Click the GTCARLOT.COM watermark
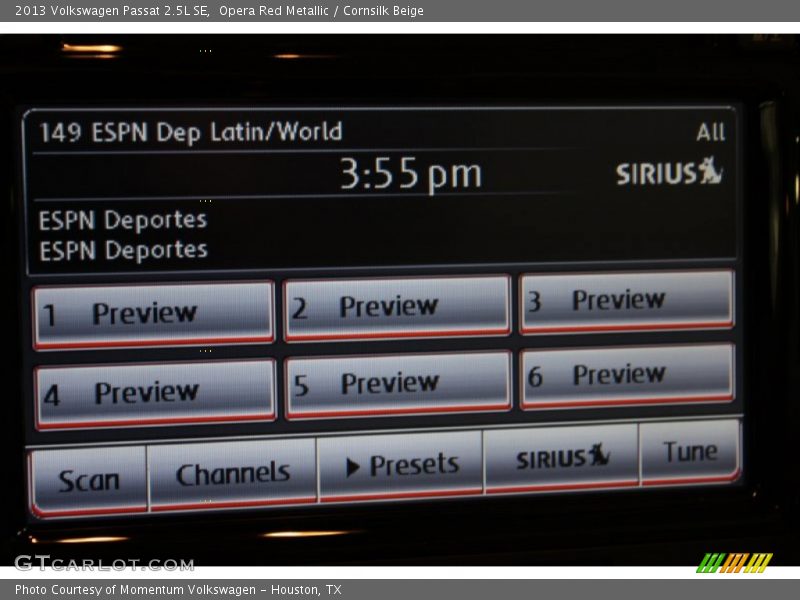 pos(104,564)
